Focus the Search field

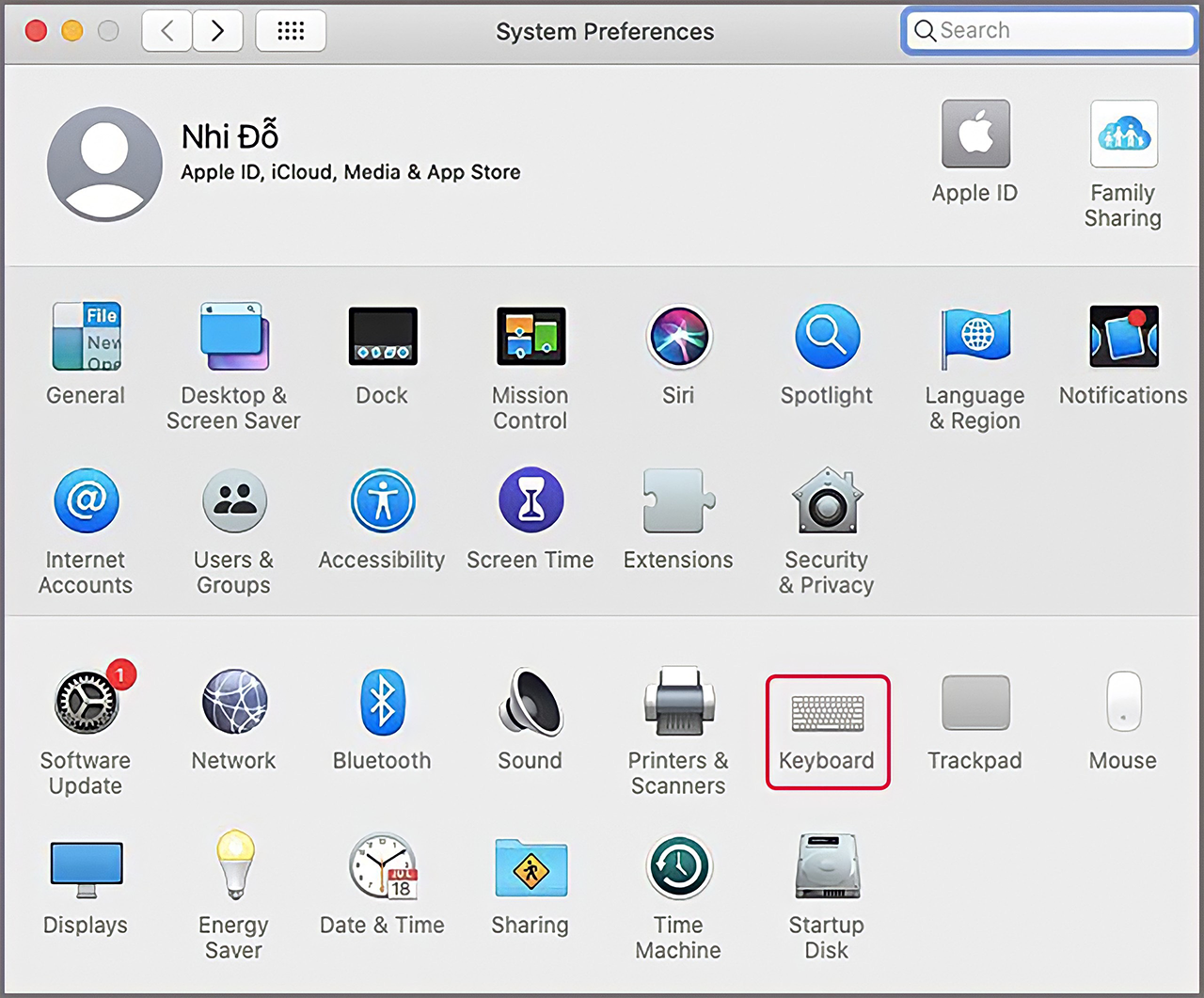pos(1049,30)
